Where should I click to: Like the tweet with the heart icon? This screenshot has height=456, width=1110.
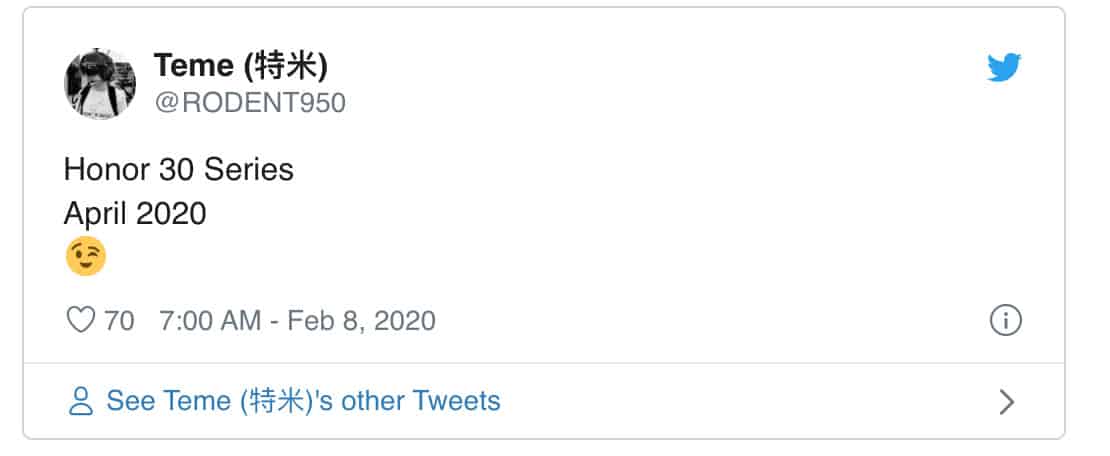click(x=79, y=320)
